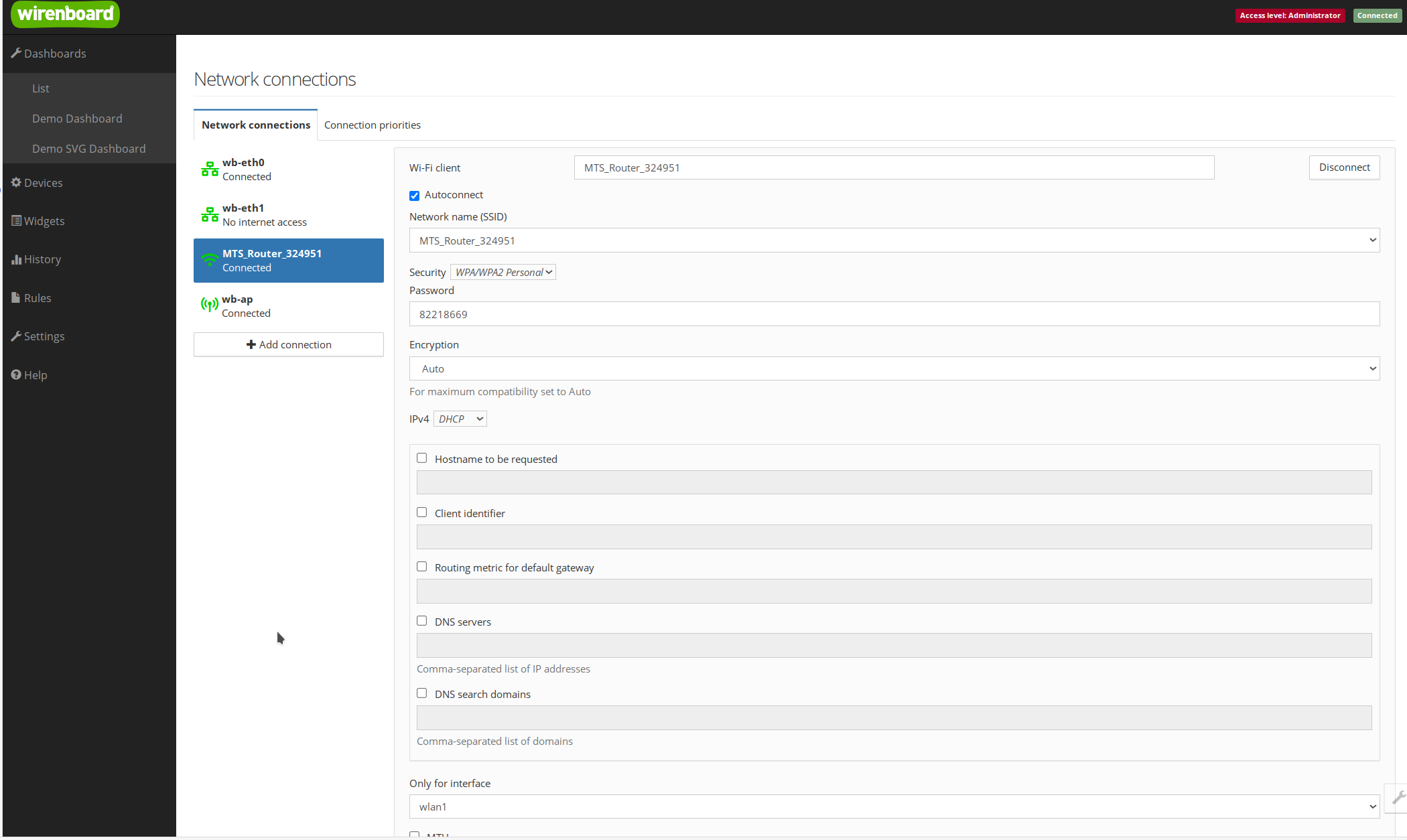Click the Hostname to be requested field
1407x840 pixels.
[x=894, y=482]
